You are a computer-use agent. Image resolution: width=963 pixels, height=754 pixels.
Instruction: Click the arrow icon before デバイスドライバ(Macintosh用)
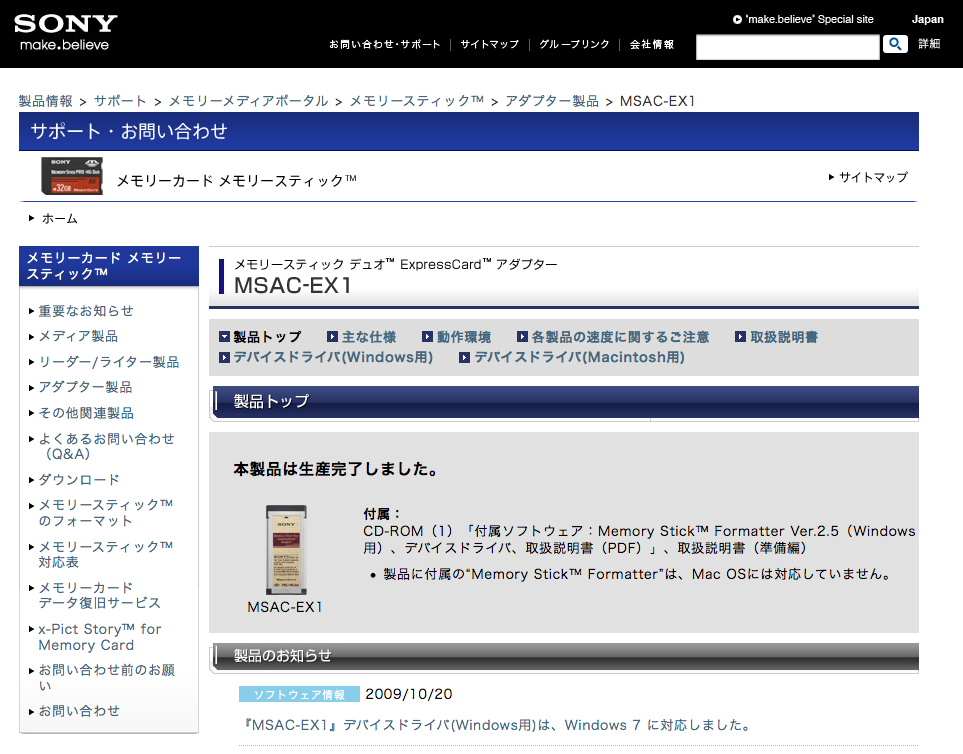[465, 357]
